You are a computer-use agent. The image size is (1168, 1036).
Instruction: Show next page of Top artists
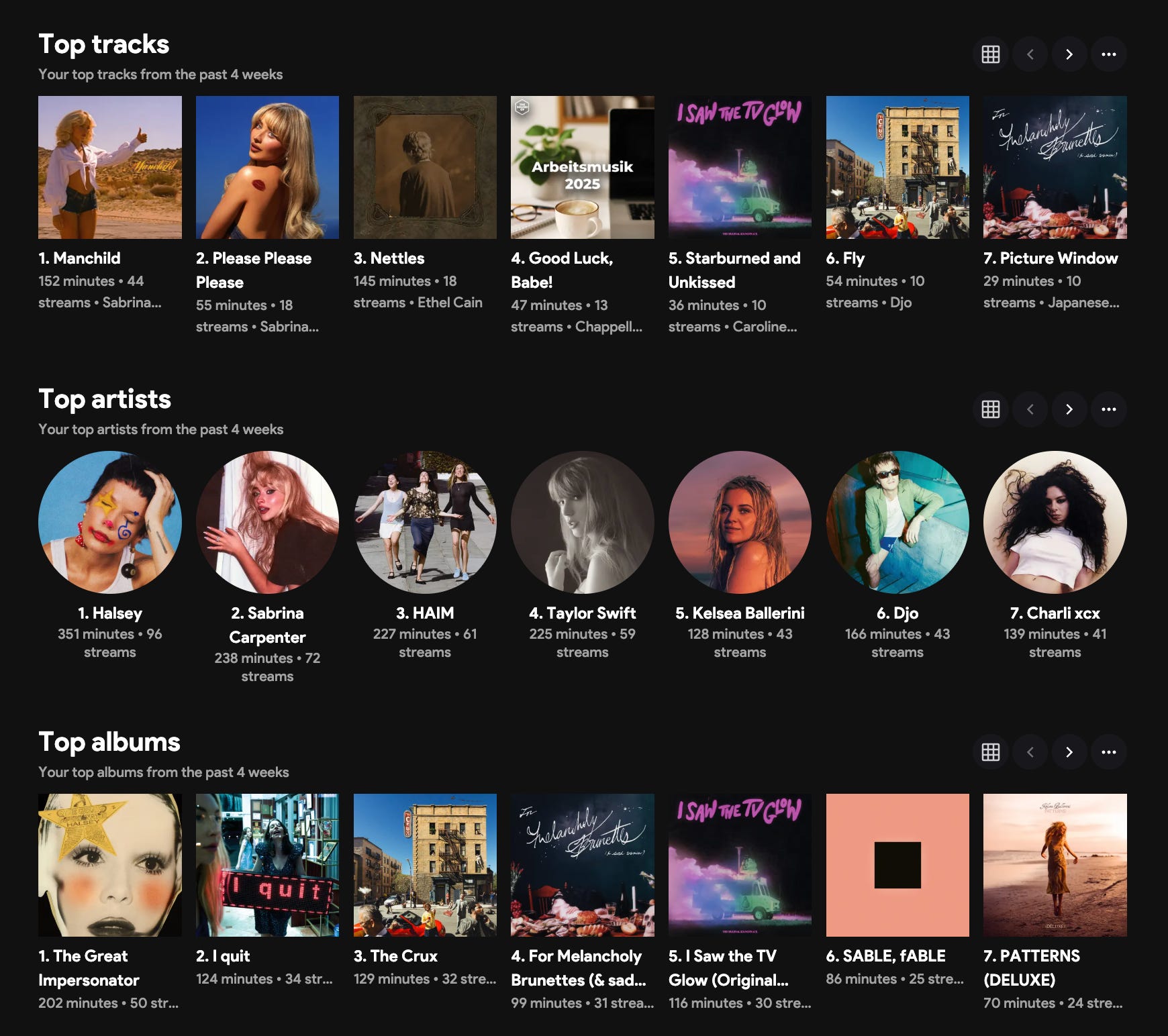[x=1069, y=409]
